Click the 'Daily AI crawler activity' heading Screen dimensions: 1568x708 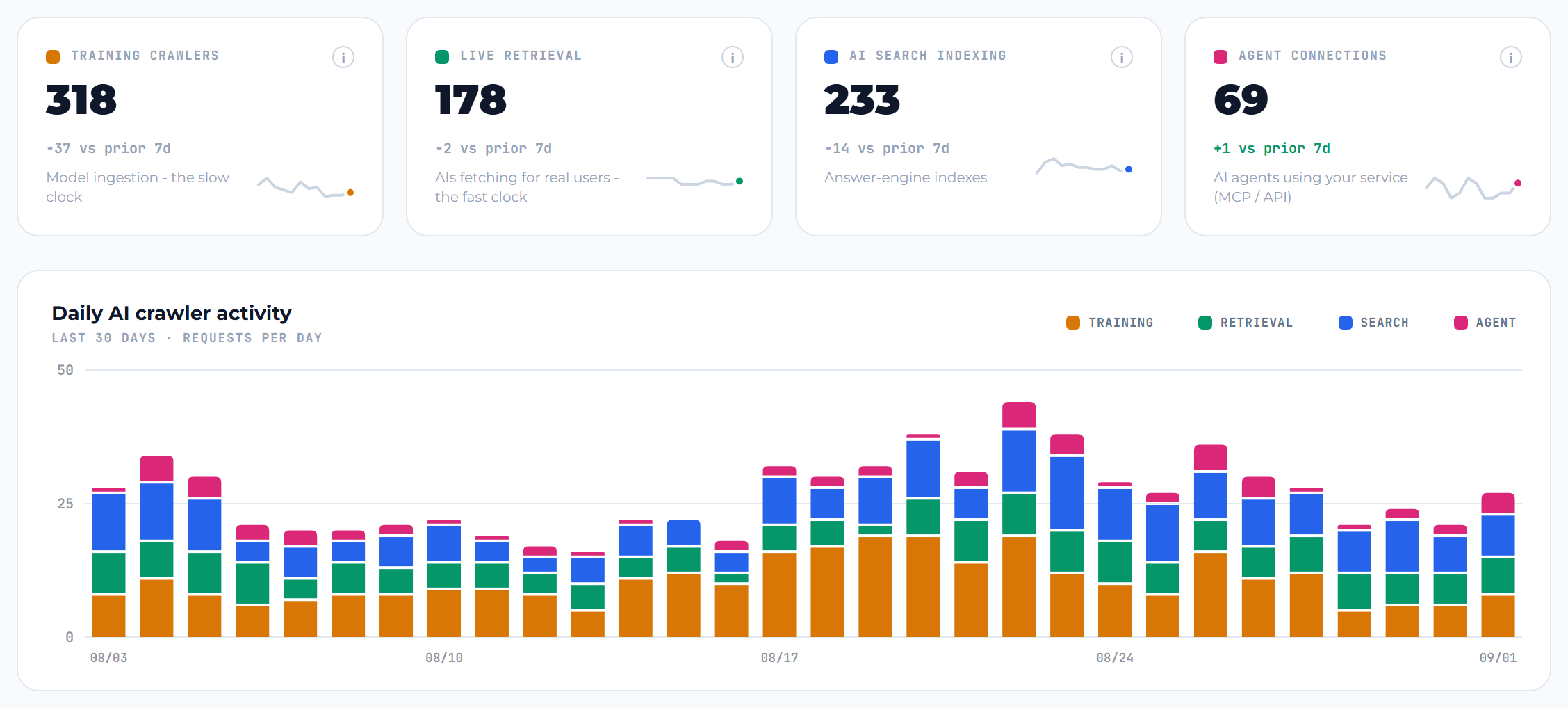(x=172, y=313)
